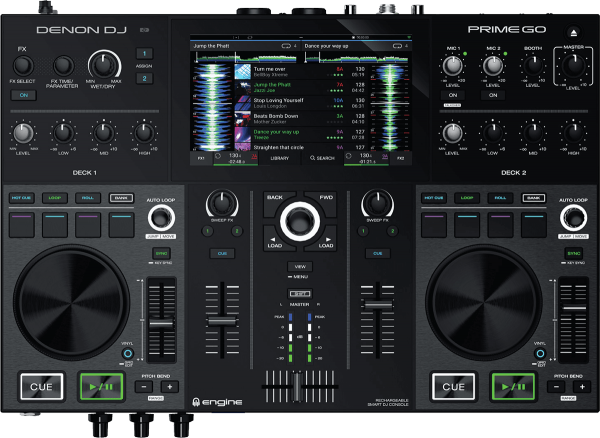This screenshot has width=600, height=438.
Task: Tap Deck 2 pitch bend plus button
Action: coord(582,387)
